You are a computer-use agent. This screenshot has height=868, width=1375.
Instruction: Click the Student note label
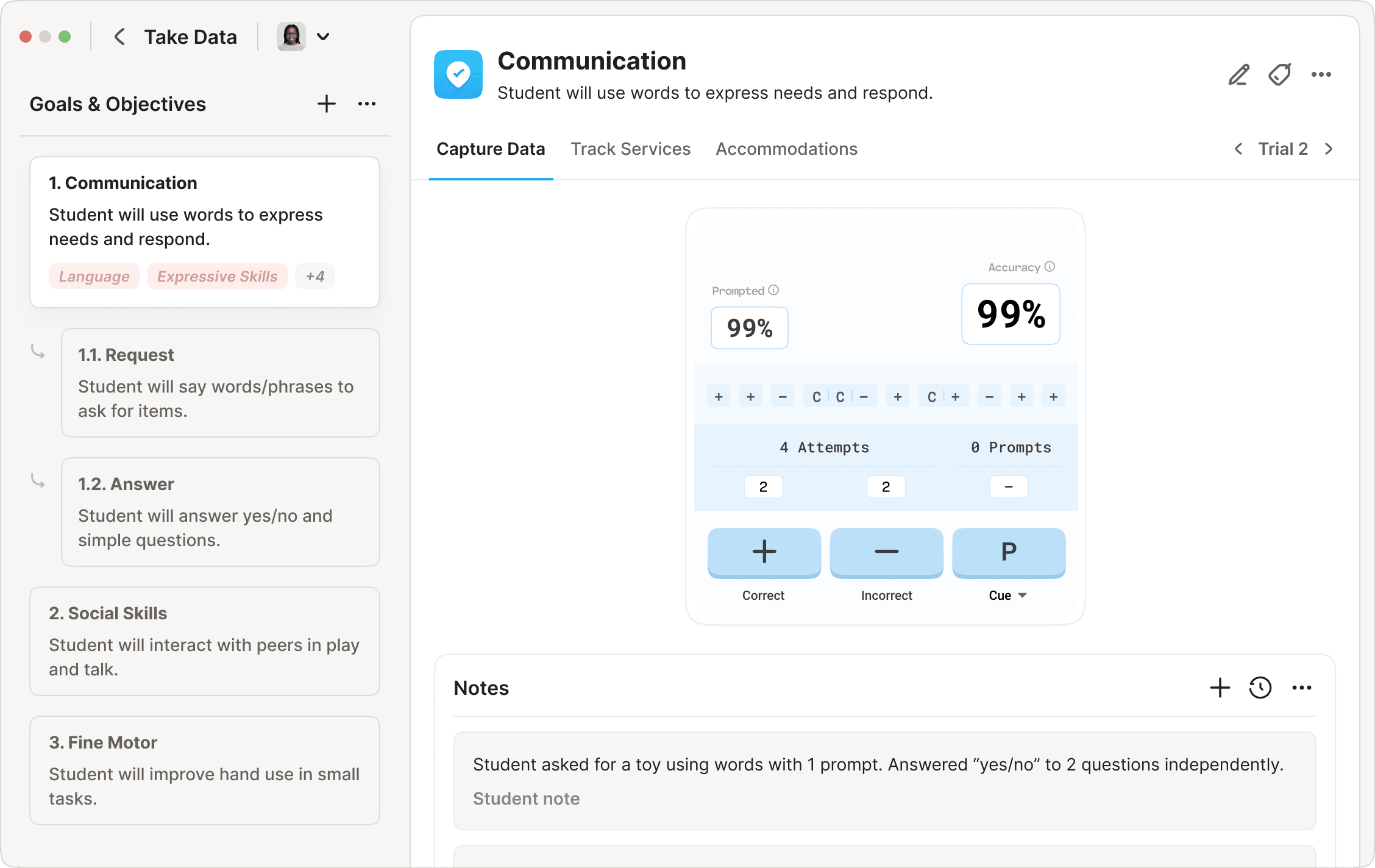coord(527,799)
